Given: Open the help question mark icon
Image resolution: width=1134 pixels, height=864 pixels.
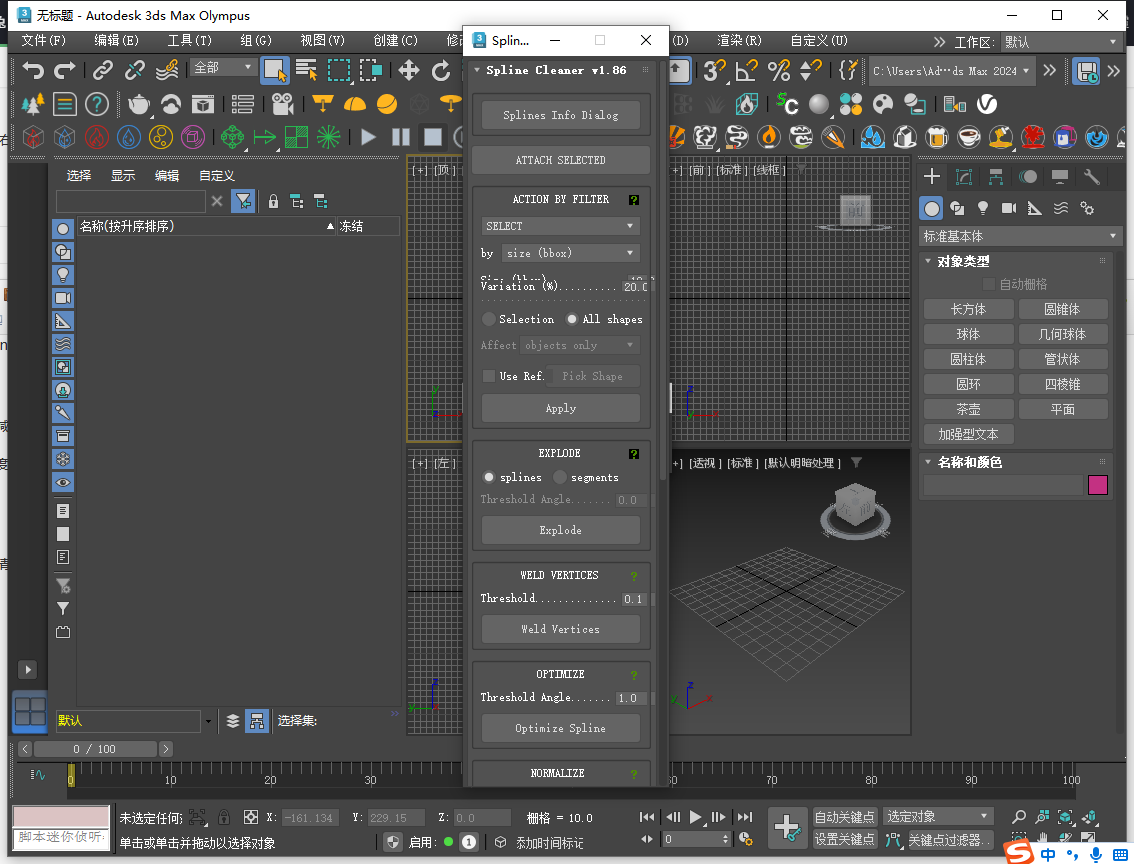Looking at the screenshot, I should point(97,105).
